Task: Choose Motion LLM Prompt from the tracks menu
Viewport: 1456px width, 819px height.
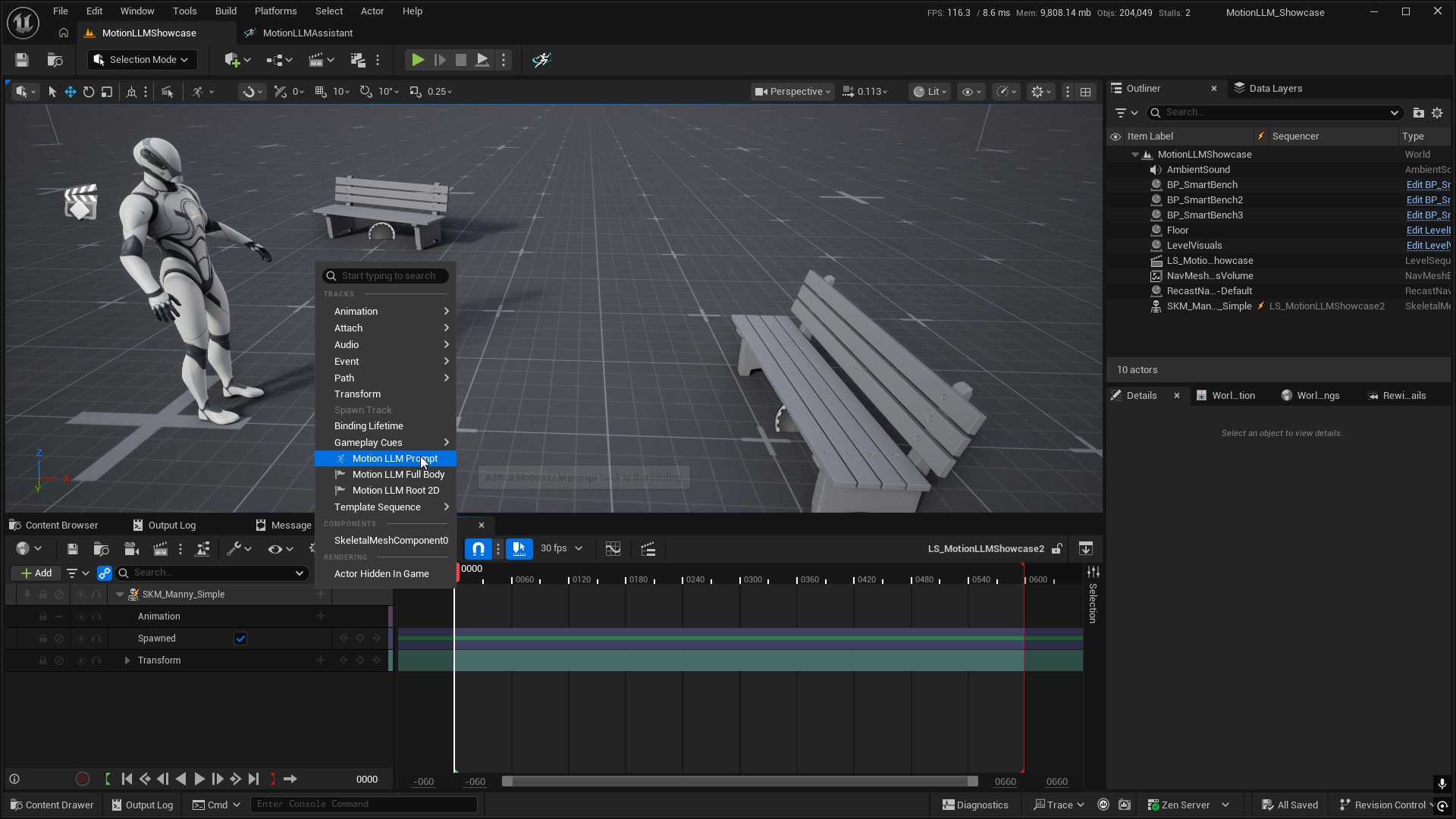Action: (x=386, y=459)
